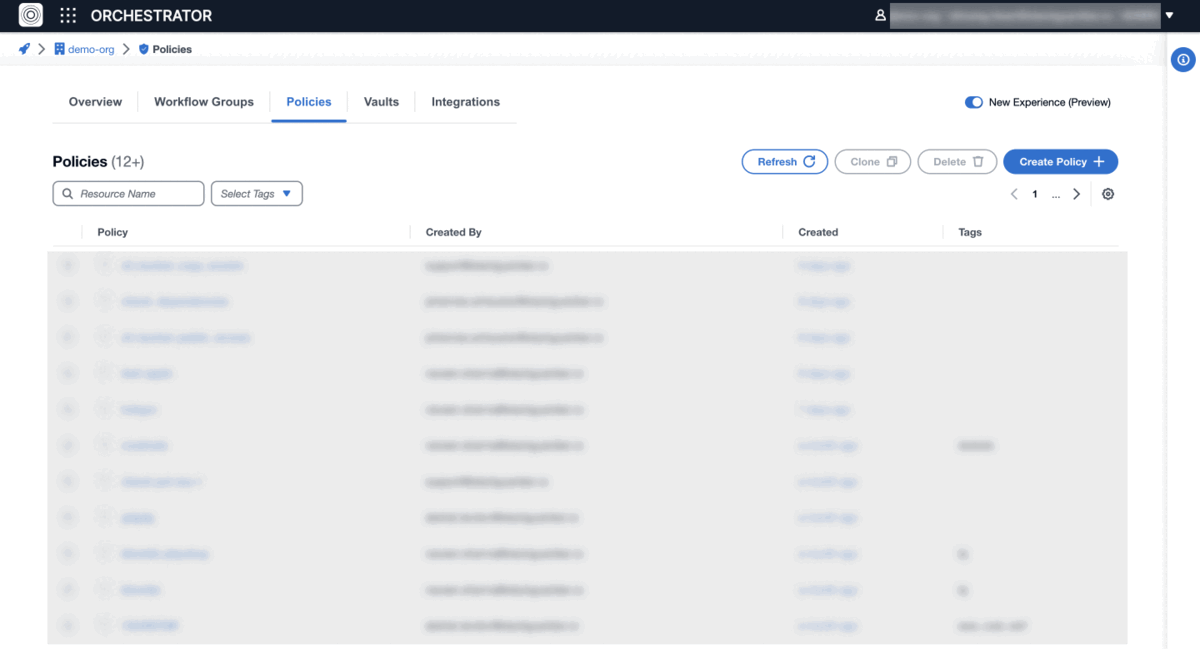Refresh the policies list
Viewport: 1200px width, 649px height.
tap(785, 162)
